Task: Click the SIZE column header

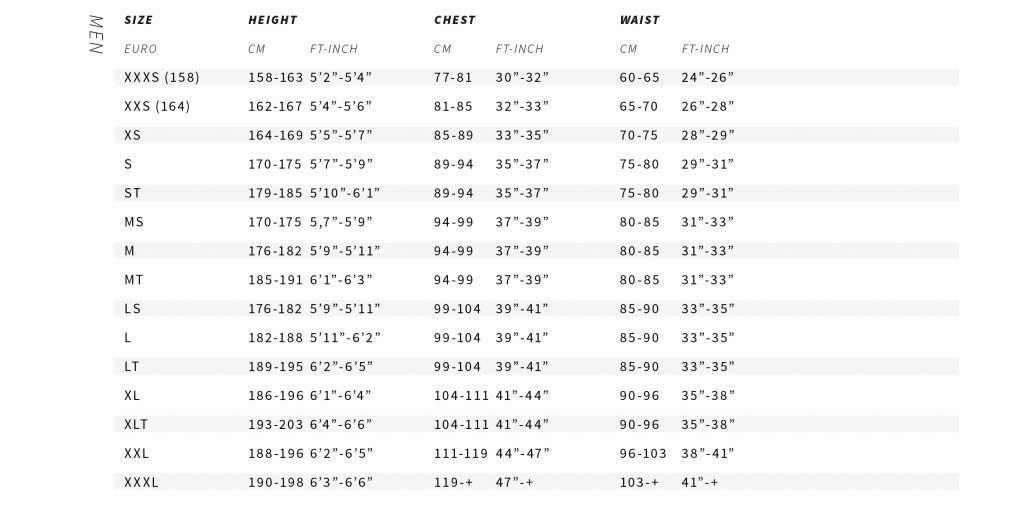Action: [x=139, y=20]
